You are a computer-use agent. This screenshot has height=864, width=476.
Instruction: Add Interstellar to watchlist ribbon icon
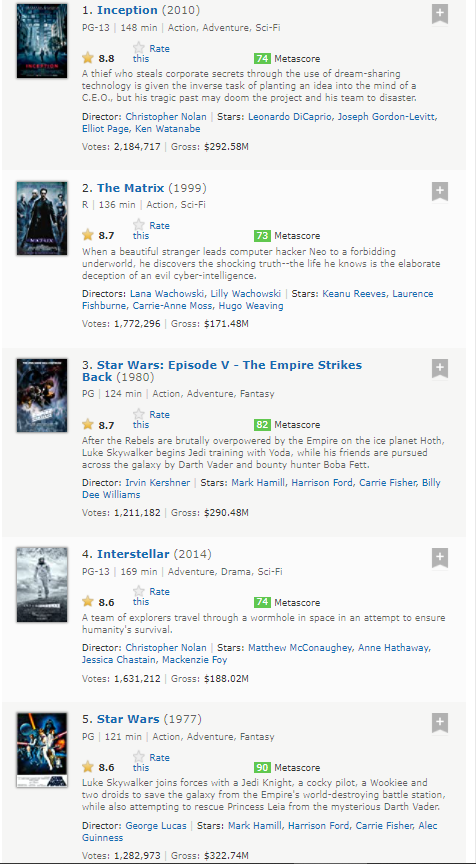440,558
